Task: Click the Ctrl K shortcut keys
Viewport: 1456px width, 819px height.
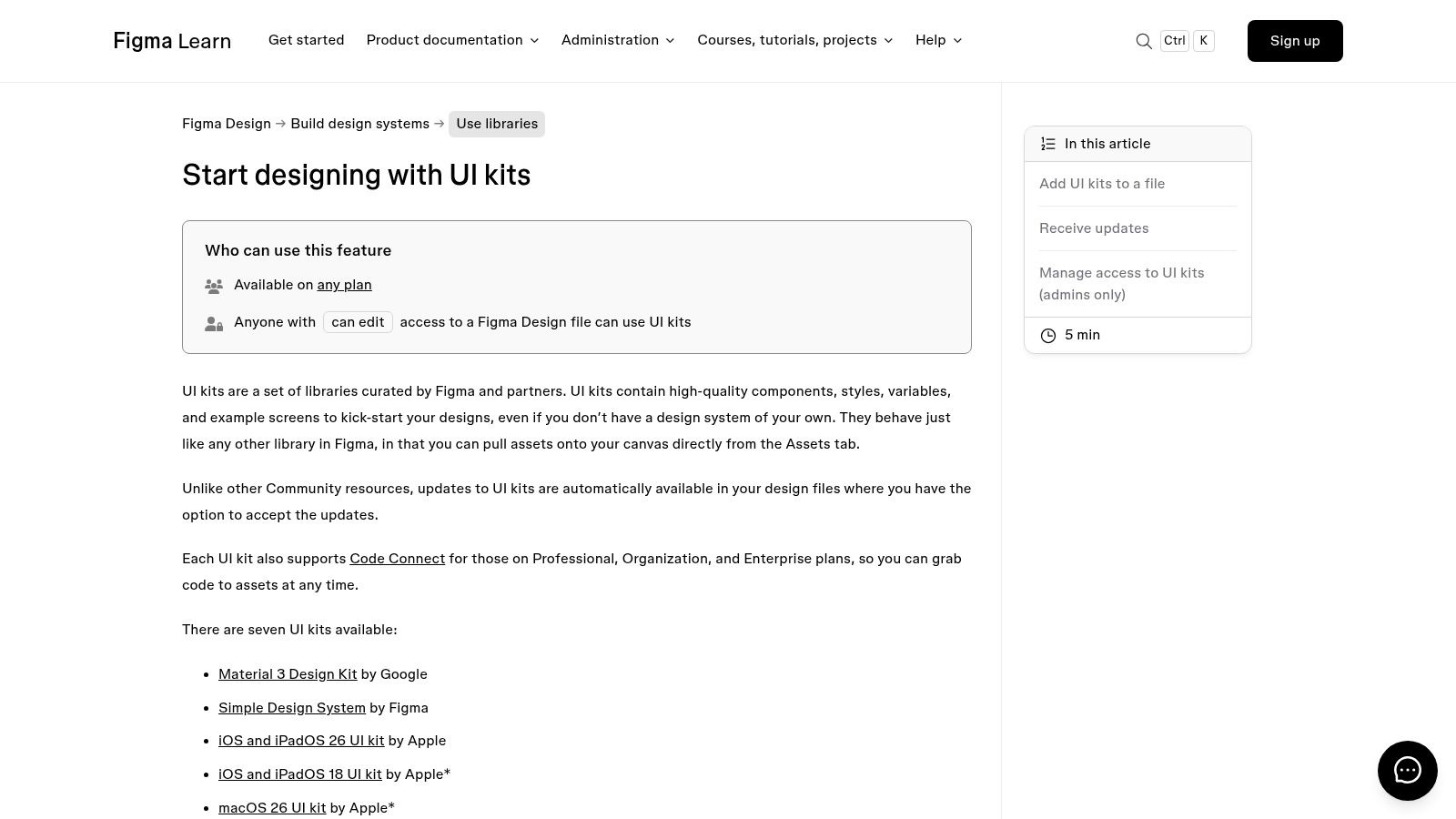Action: click(x=1187, y=40)
